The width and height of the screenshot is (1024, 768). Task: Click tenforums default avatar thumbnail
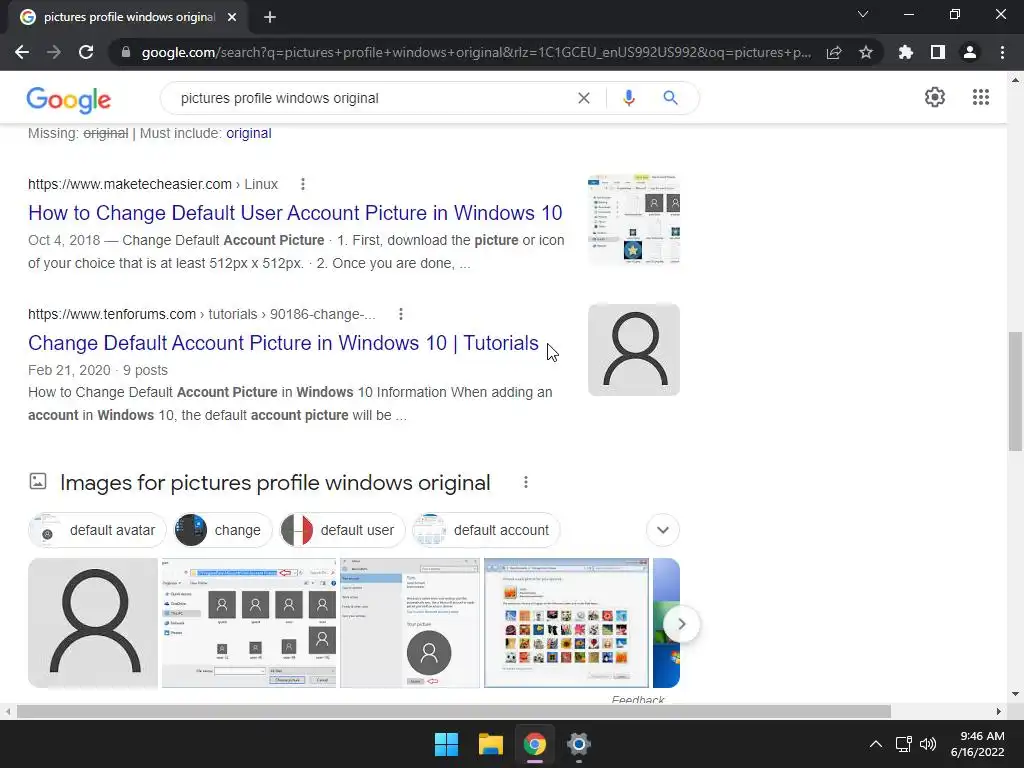coord(633,349)
